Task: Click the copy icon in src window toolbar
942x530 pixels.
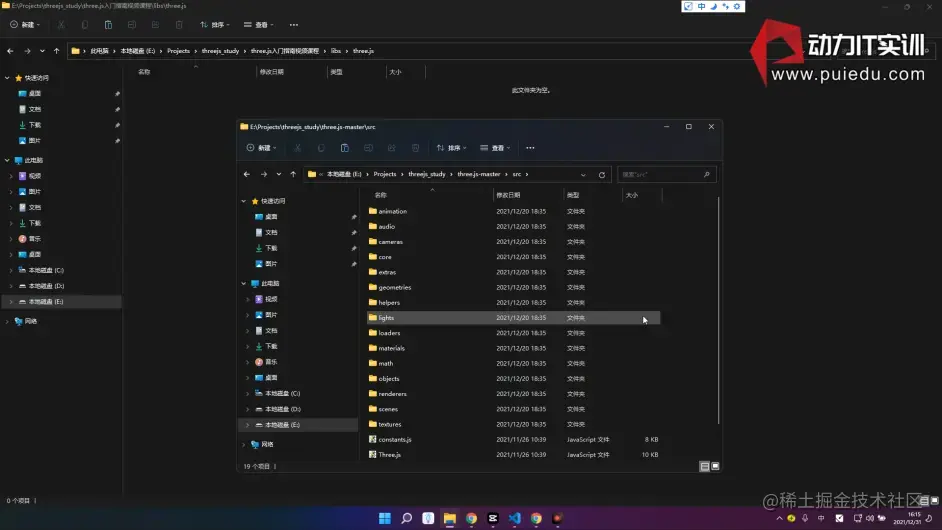Action: coord(321,148)
